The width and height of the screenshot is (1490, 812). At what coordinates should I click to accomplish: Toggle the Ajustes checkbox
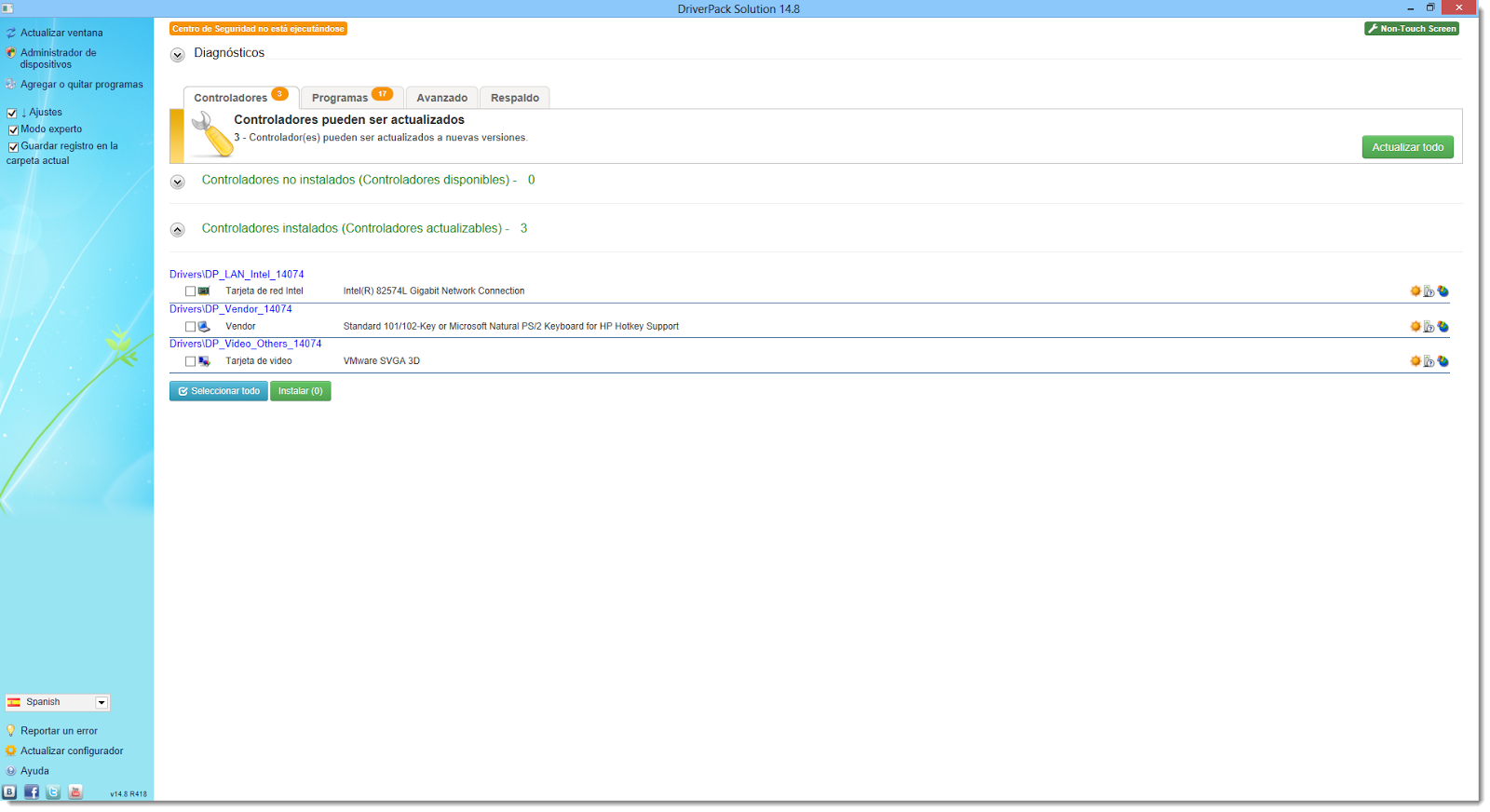click(x=12, y=113)
